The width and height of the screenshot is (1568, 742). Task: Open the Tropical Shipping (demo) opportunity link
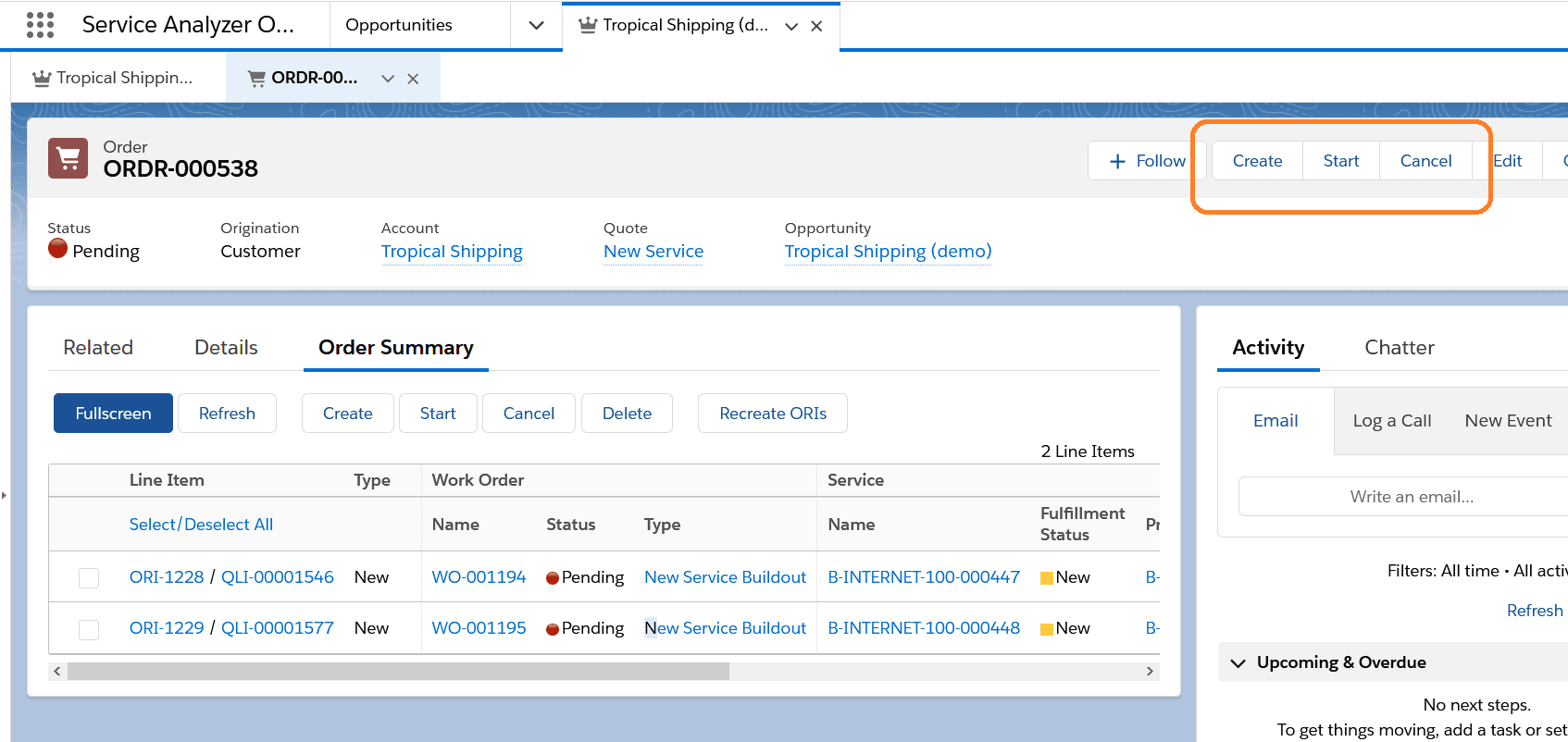[888, 252]
